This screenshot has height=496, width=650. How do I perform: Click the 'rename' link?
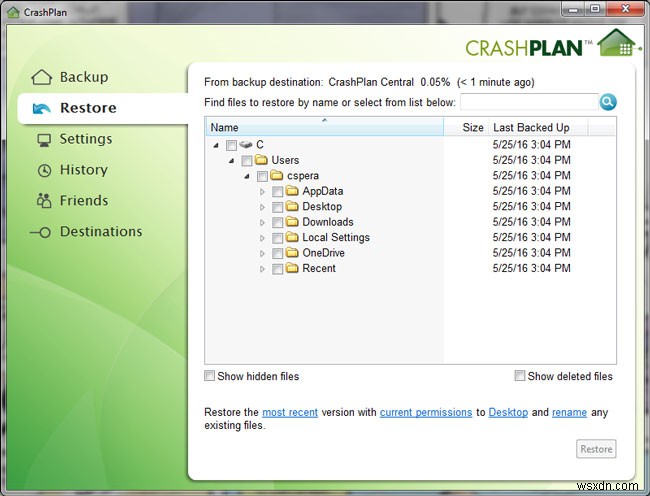[x=569, y=412]
